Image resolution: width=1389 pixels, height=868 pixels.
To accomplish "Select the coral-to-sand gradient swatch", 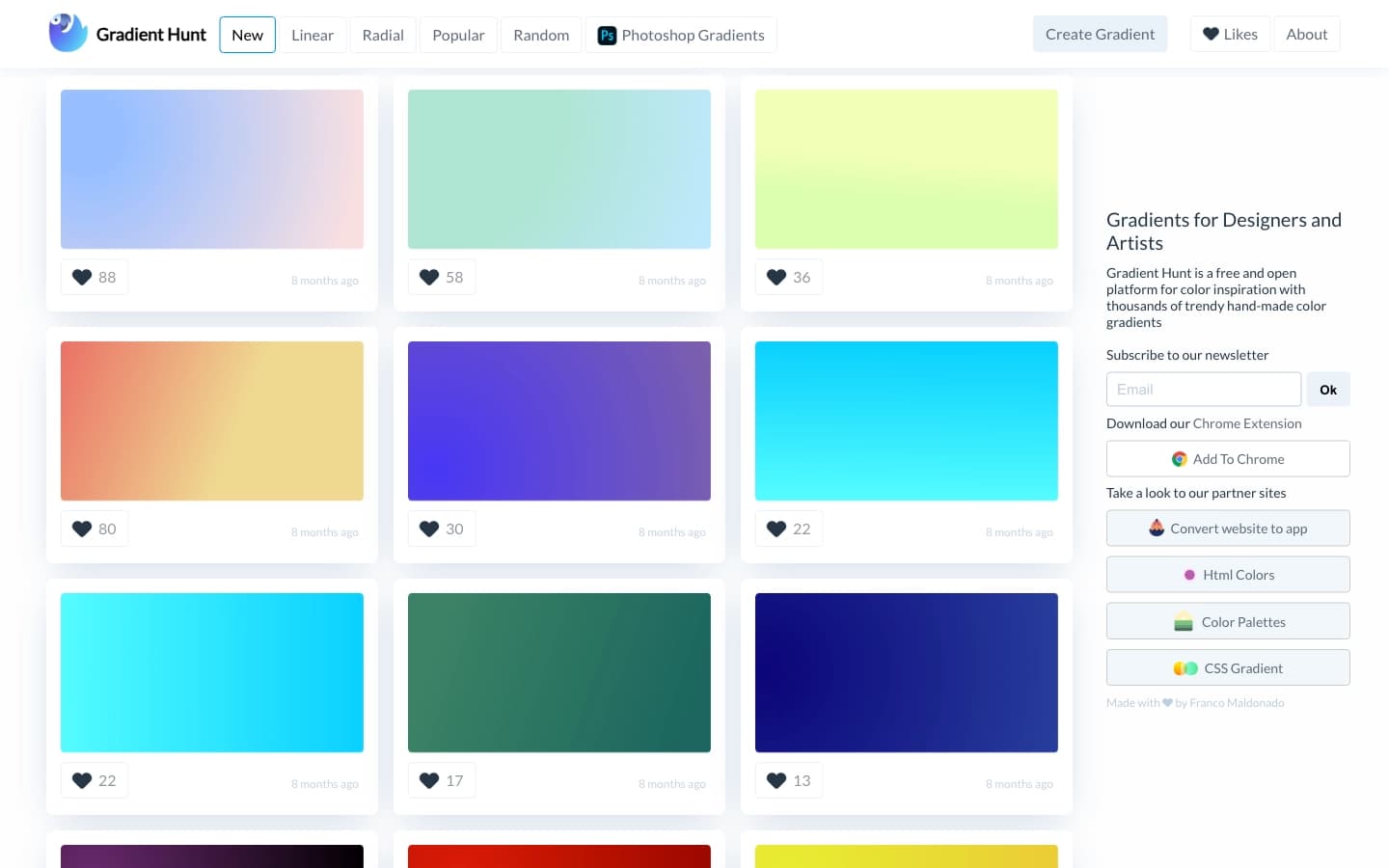I will (212, 420).
